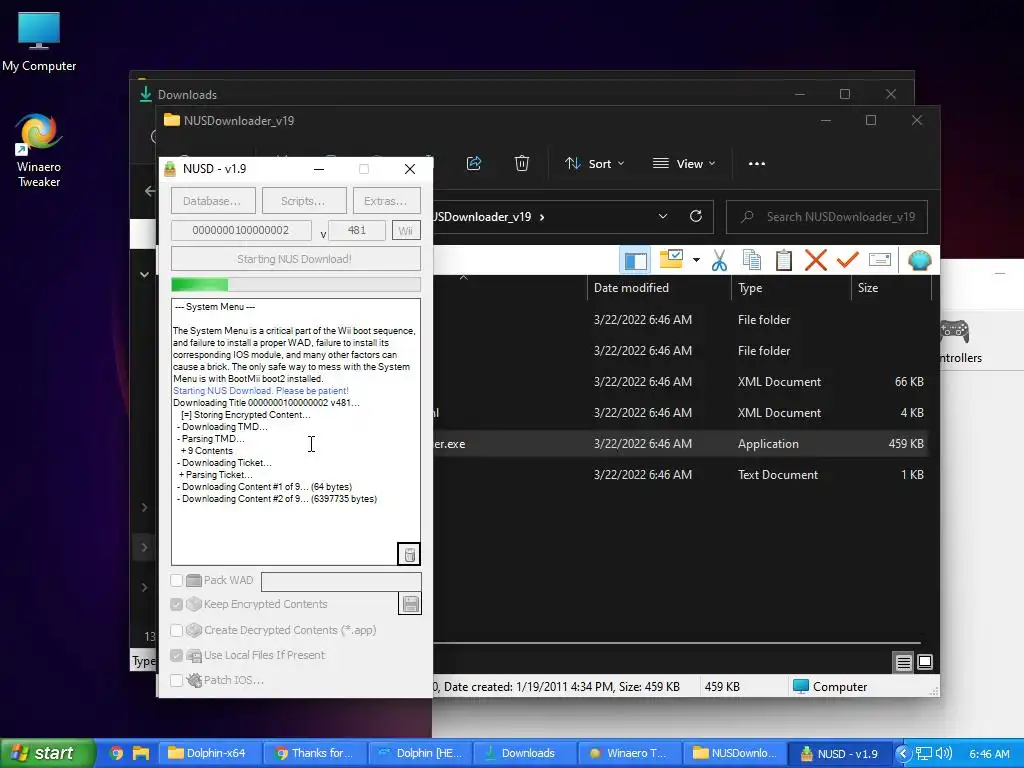
Task: Click the Cut scissors icon
Action: click(720, 261)
